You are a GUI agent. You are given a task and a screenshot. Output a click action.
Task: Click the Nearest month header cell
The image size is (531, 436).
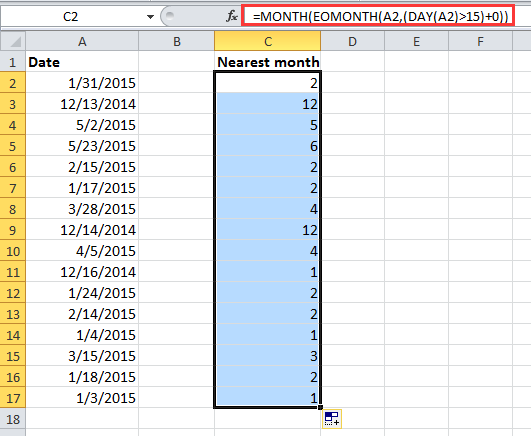tap(268, 62)
